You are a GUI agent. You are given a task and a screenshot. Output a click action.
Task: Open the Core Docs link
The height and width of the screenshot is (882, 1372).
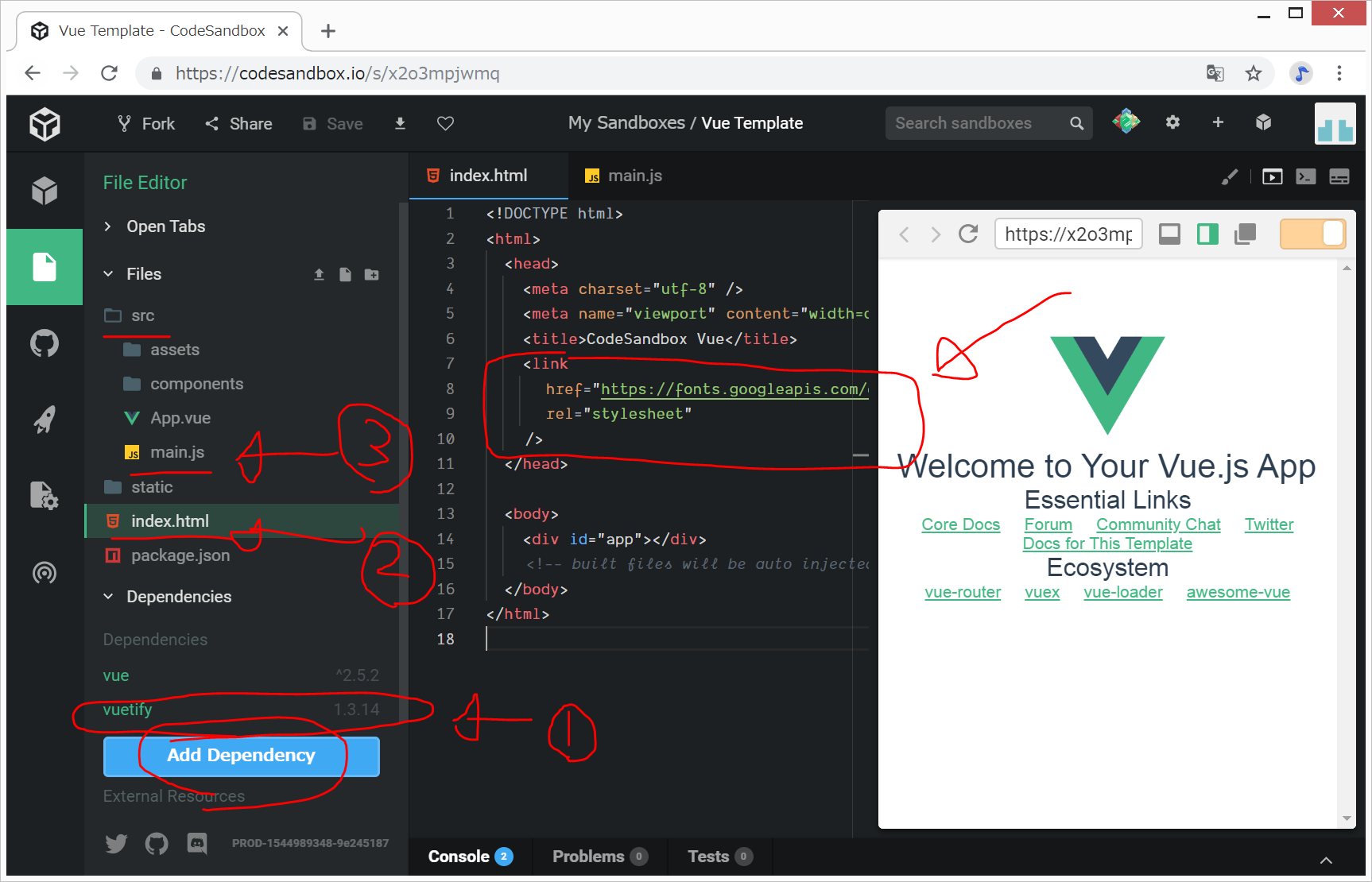[x=960, y=524]
